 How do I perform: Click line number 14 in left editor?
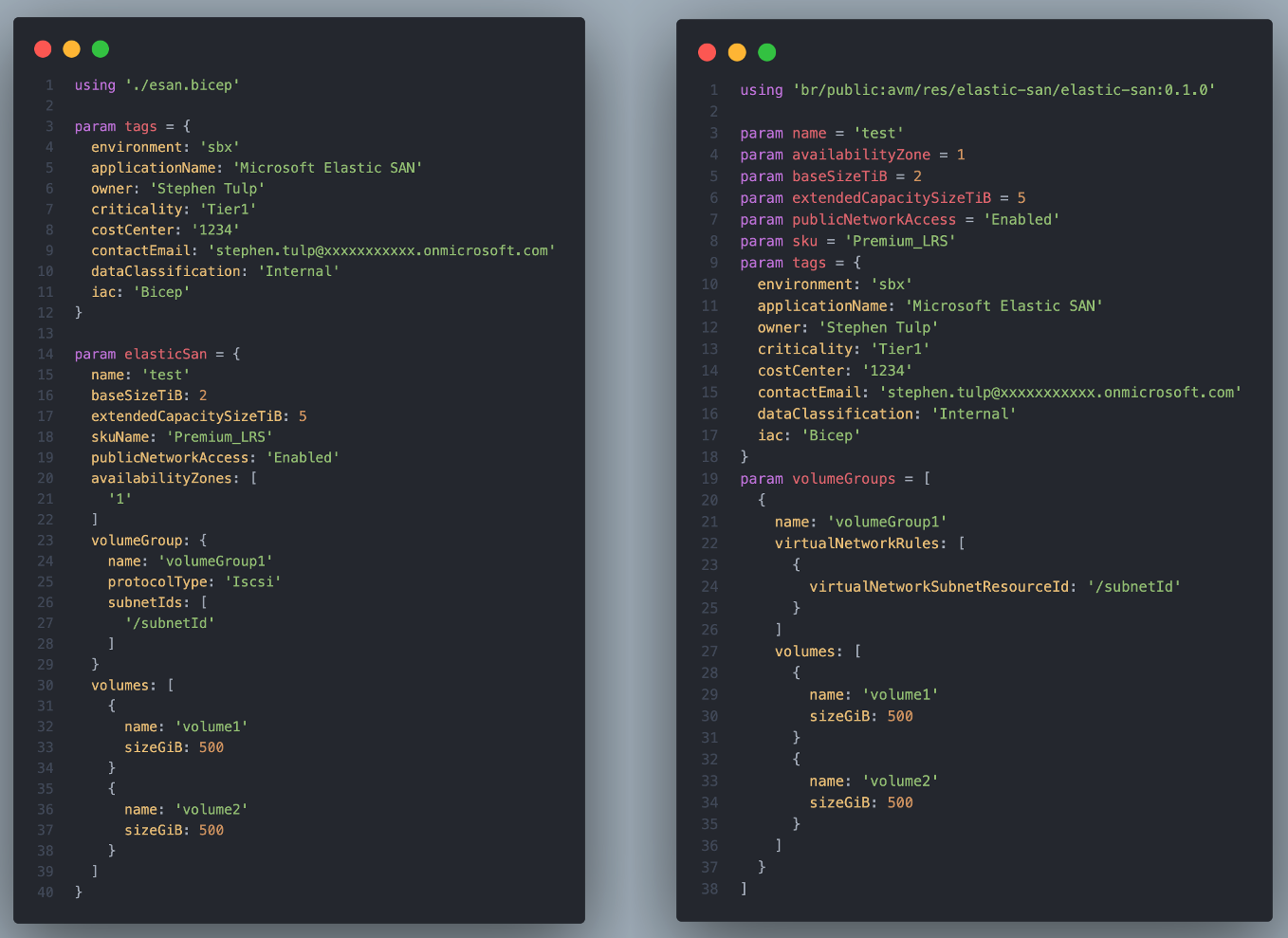tap(46, 354)
